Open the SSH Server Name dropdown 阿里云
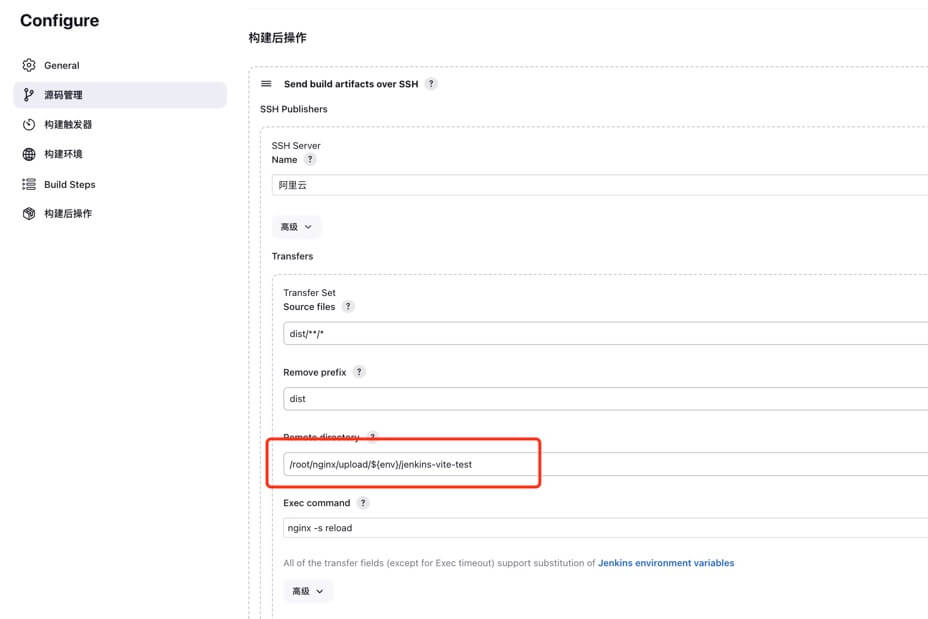The image size is (928, 619). click(600, 185)
